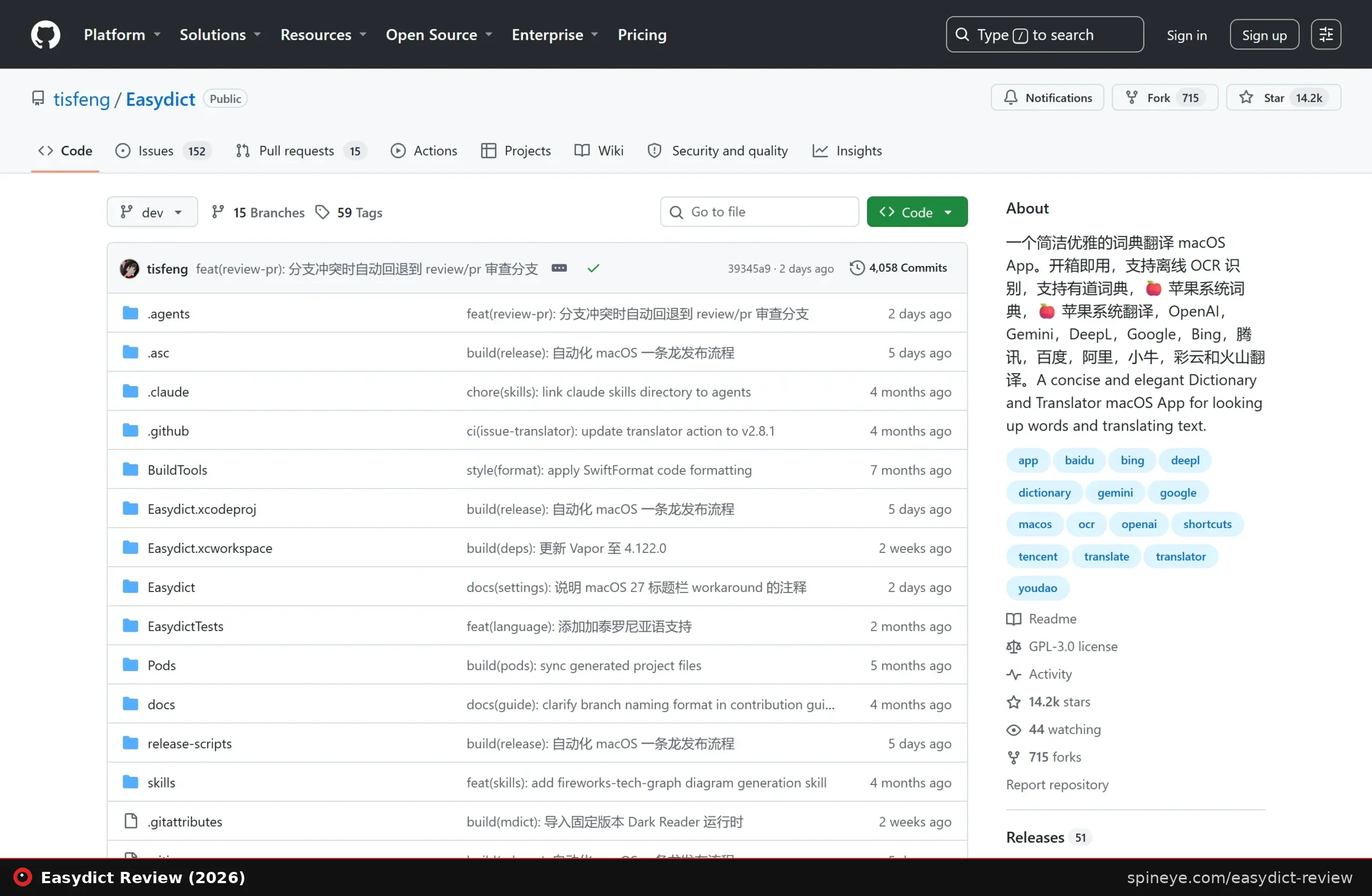Click the tags icon beside 59 Tags

[x=322, y=212]
